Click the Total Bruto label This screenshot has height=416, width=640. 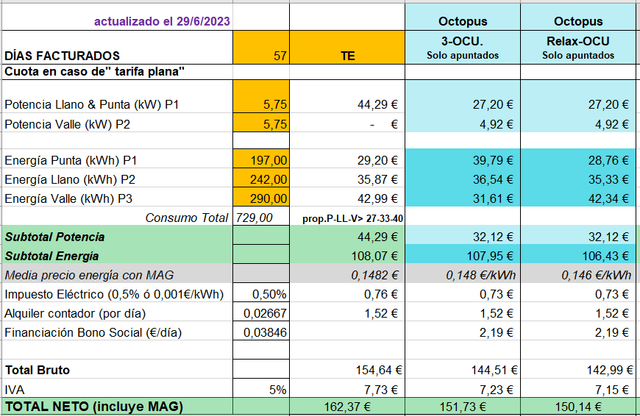pos(117,369)
